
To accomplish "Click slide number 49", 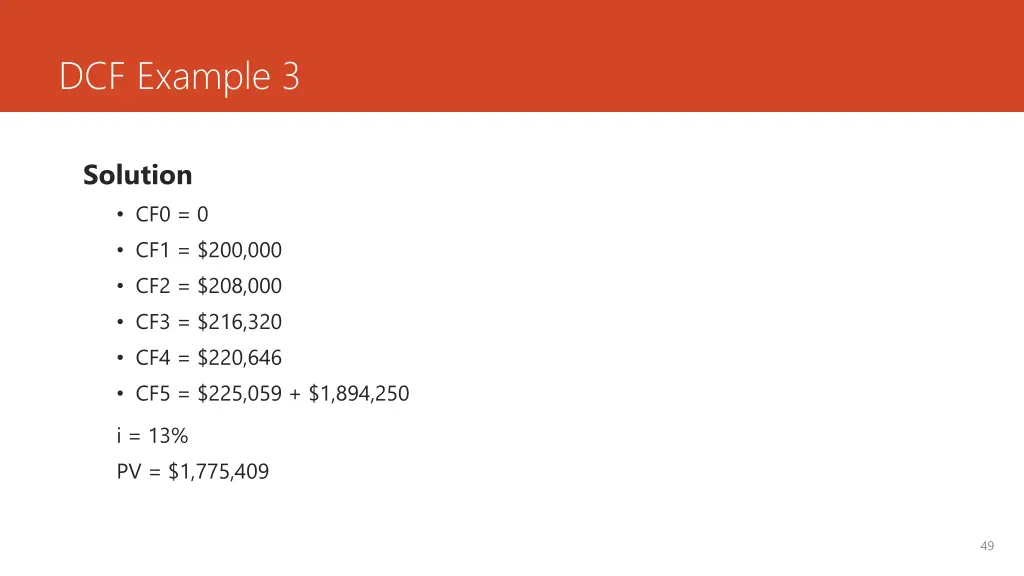I will 987,546.
